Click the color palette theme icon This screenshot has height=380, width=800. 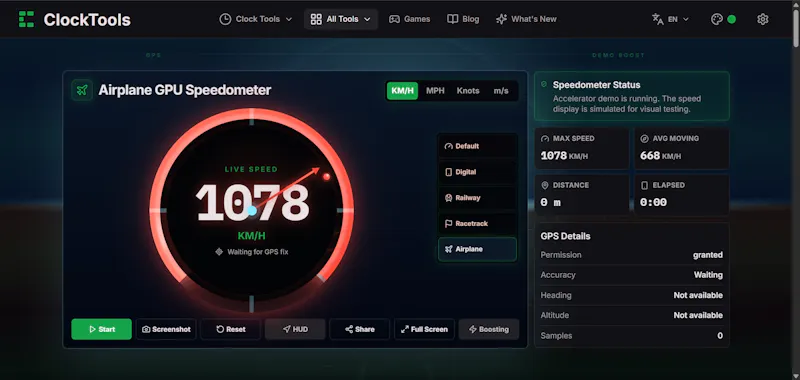click(x=717, y=19)
